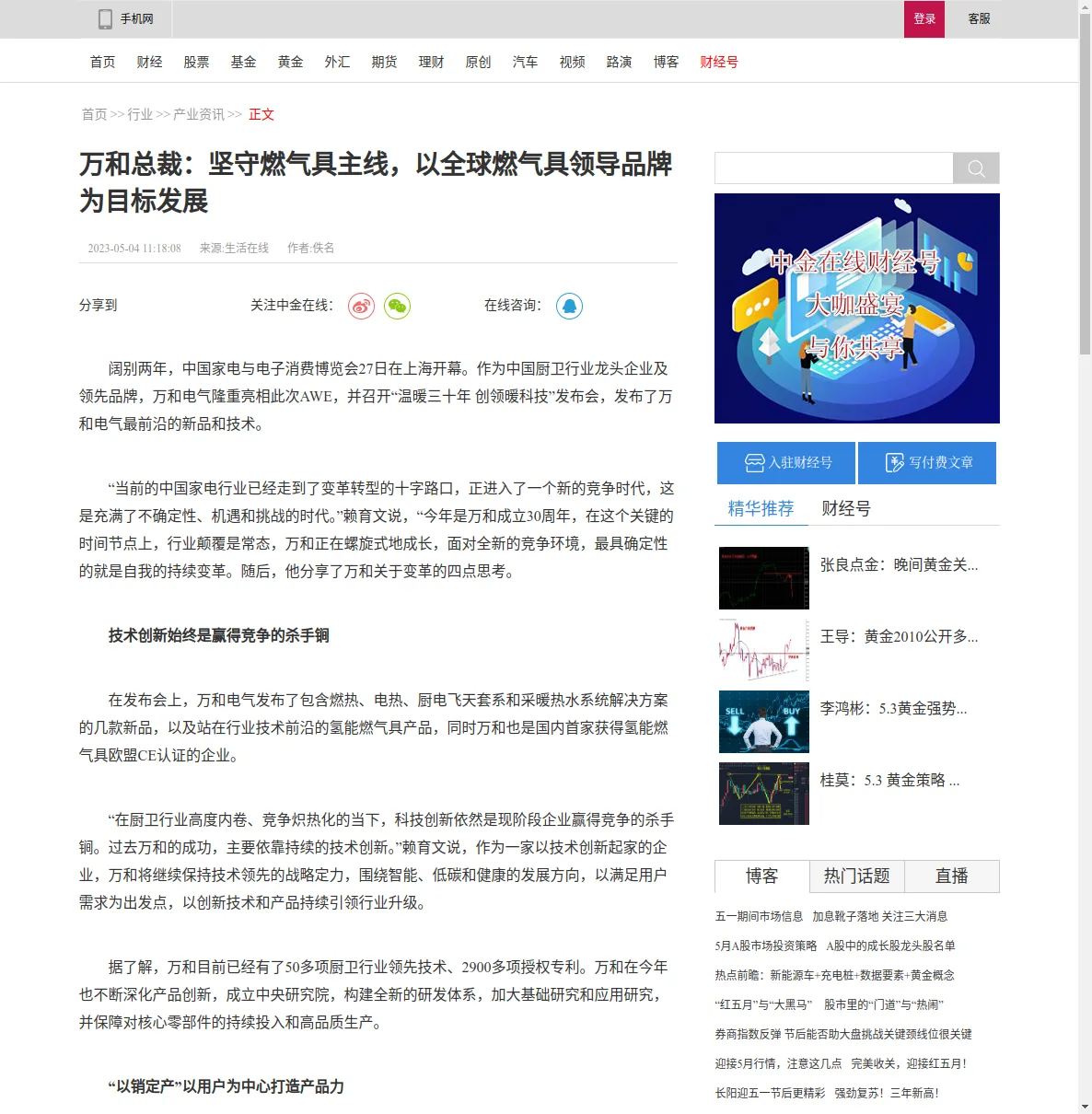Viewport: 1092px width, 1114px height.
Task: Click the 入驻财经号 button
Action: click(786, 463)
